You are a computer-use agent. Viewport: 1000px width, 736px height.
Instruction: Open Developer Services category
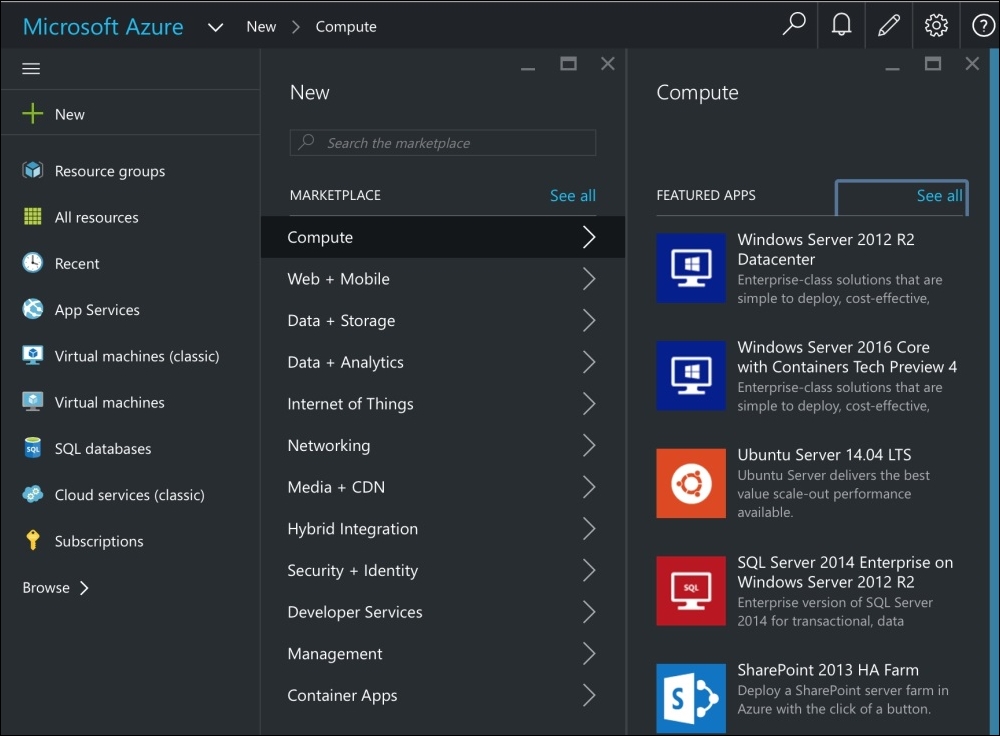(443, 612)
